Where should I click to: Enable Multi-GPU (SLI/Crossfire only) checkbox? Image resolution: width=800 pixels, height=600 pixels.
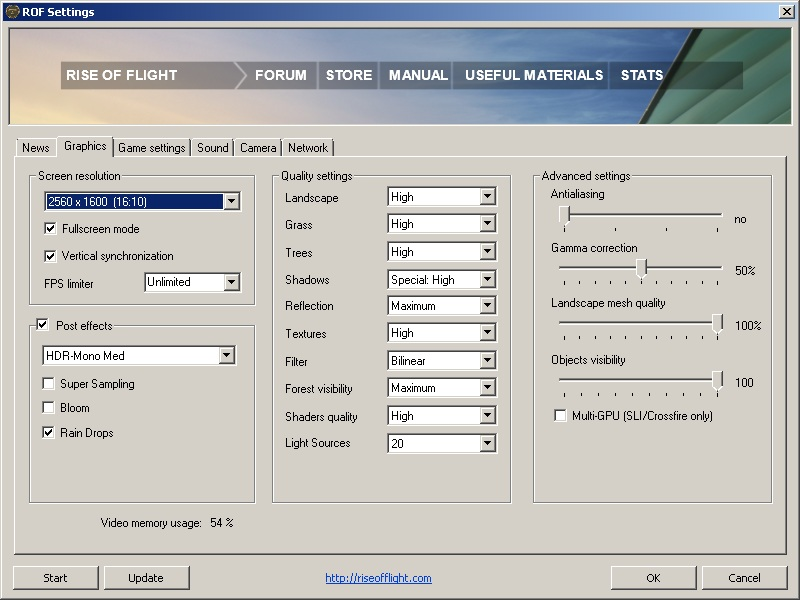coord(560,416)
